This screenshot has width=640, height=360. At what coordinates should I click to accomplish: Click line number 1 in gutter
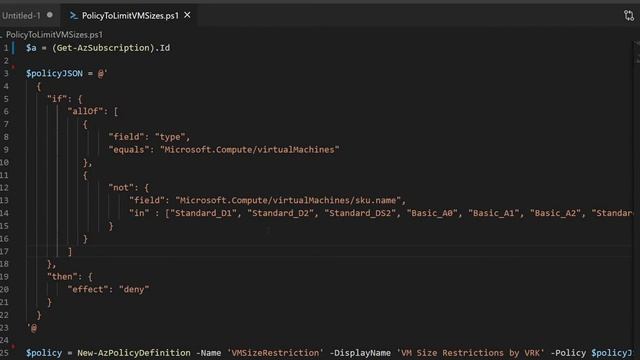point(6,48)
